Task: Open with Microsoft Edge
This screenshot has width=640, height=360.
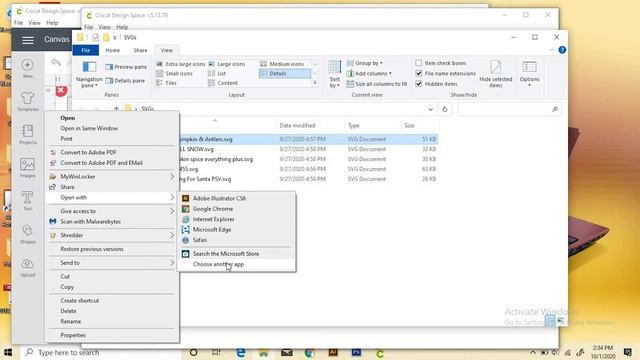Action: [x=236, y=230]
